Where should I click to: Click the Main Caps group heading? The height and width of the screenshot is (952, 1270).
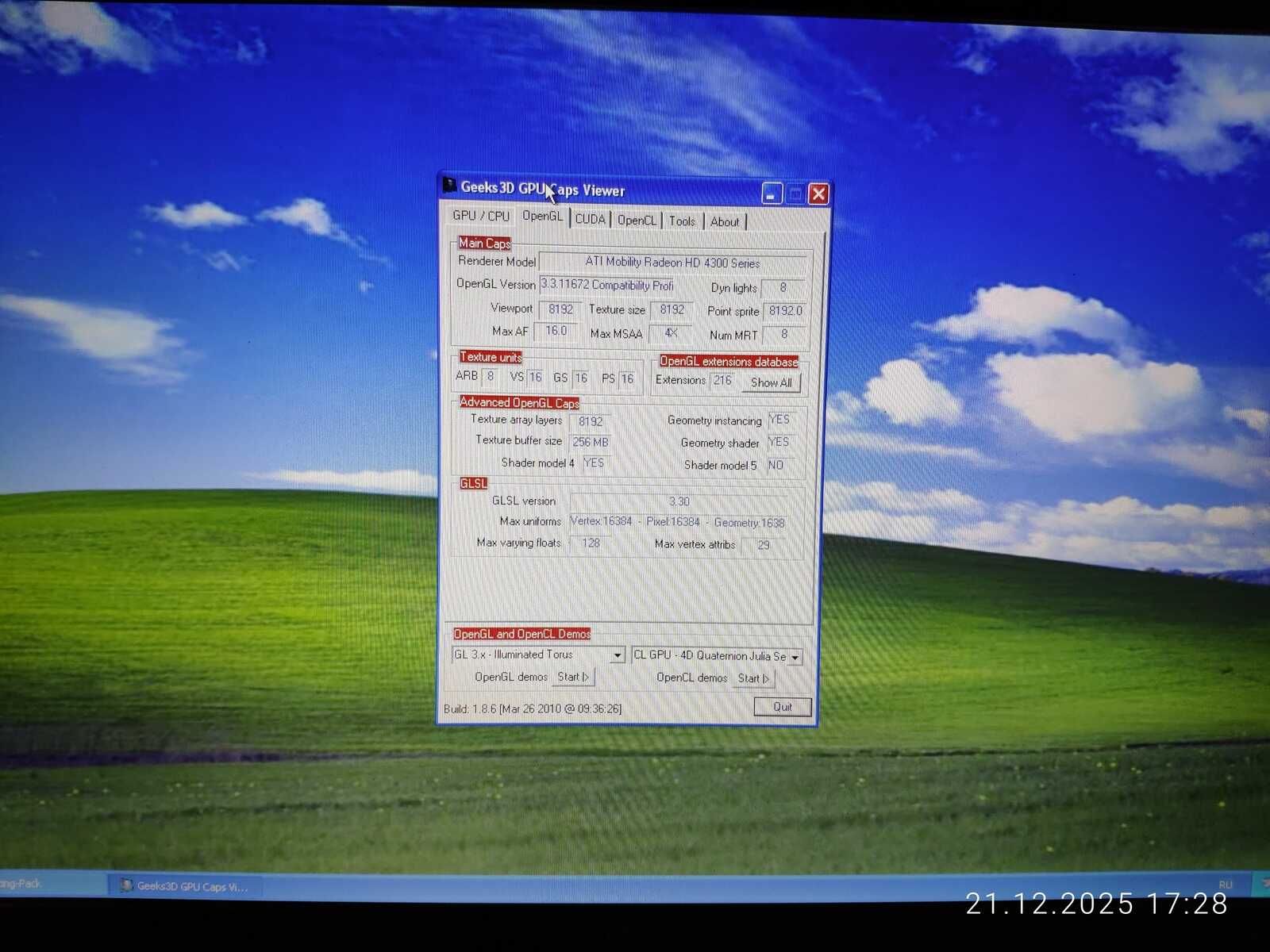click(484, 243)
